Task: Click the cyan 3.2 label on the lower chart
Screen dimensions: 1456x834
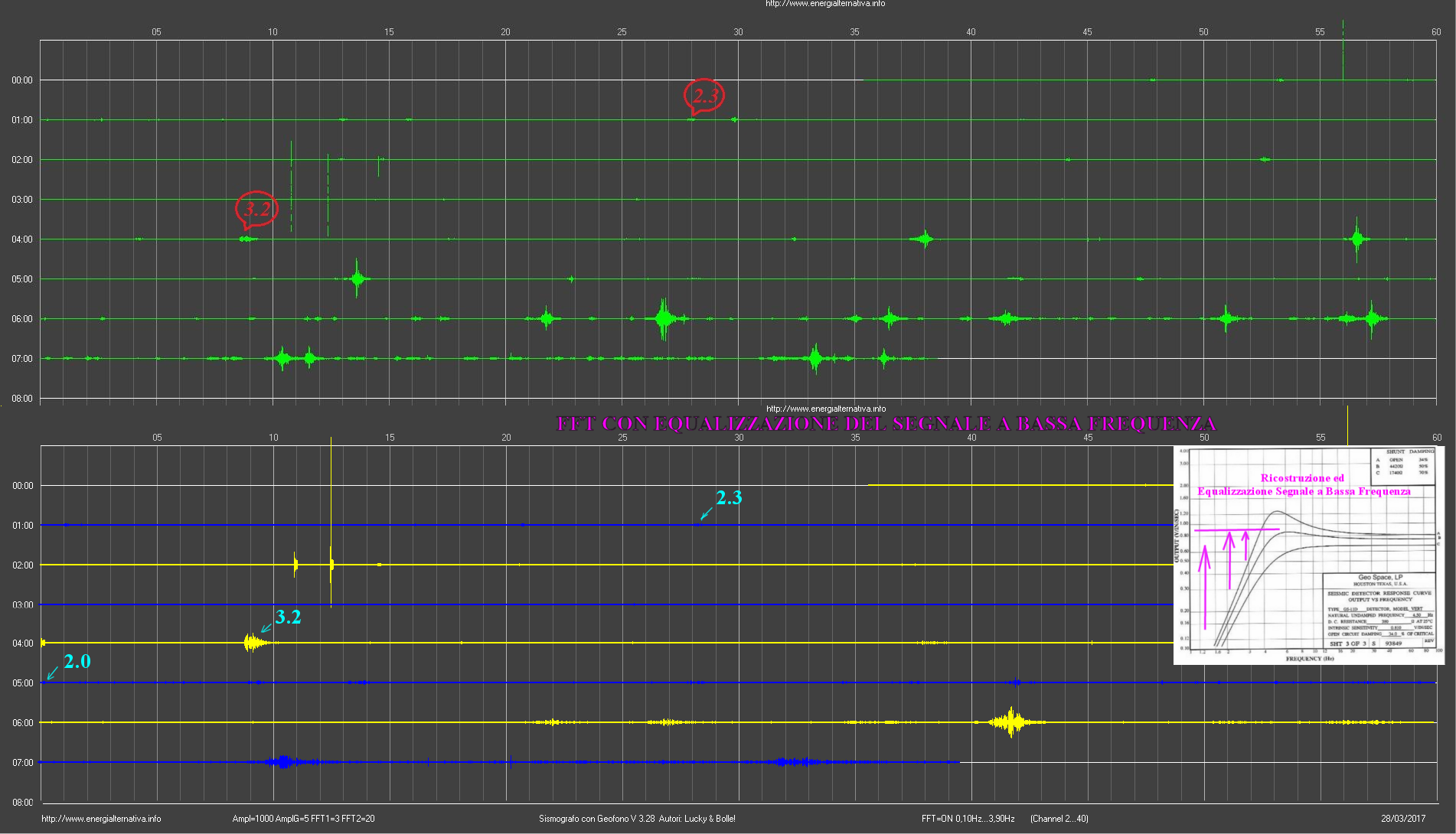Action: coord(289,617)
